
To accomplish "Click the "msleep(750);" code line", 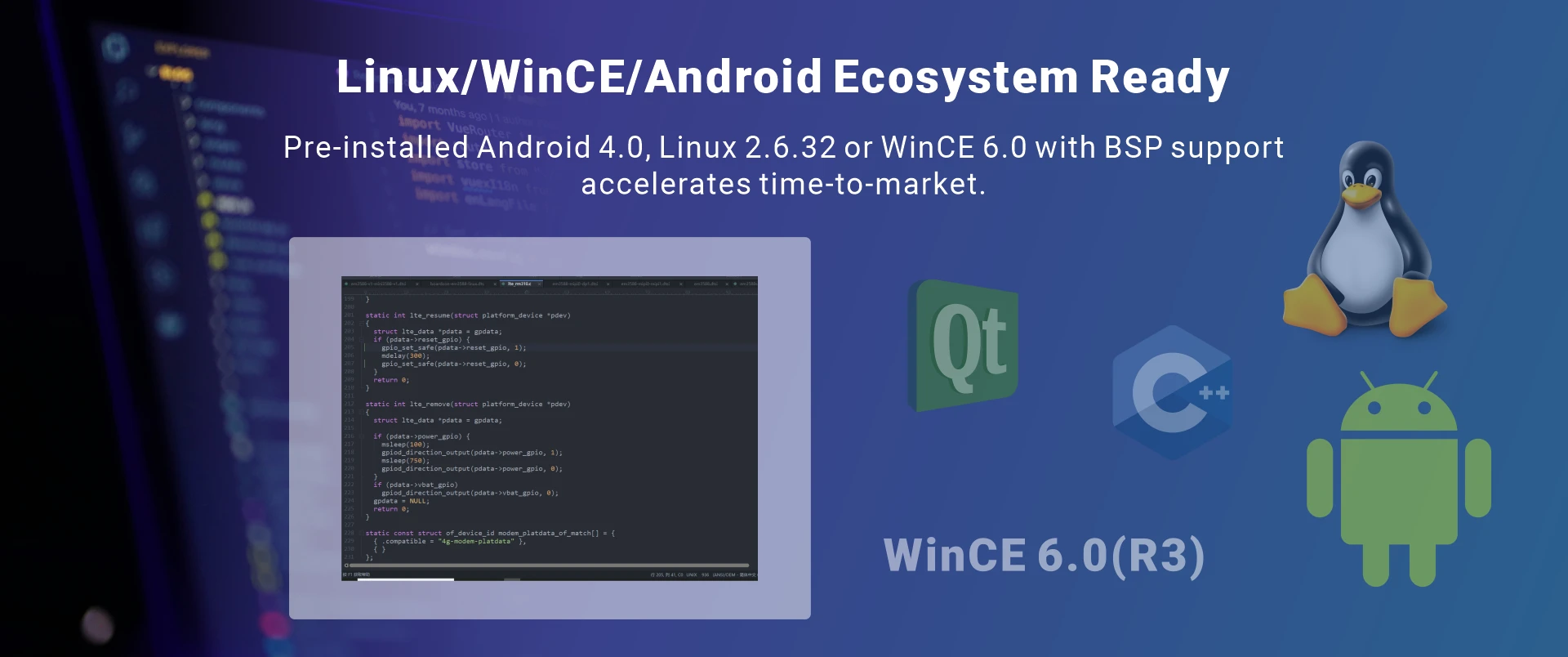I will 405,461.
